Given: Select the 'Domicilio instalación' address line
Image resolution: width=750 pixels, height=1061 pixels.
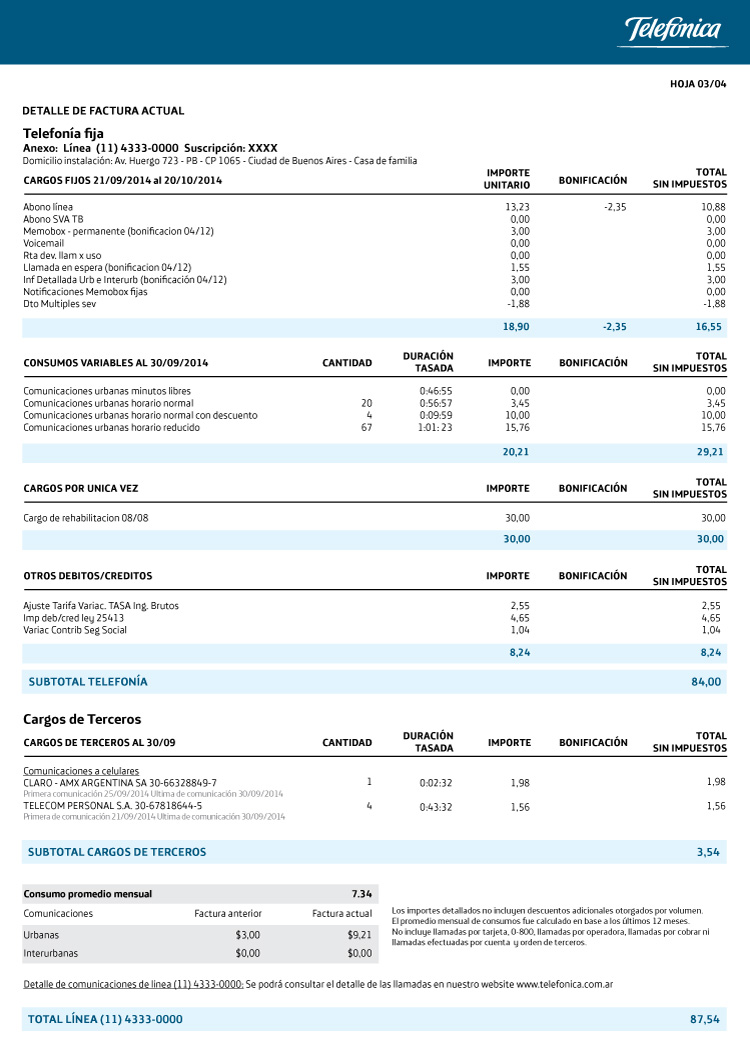Looking at the screenshot, I should (x=220, y=161).
